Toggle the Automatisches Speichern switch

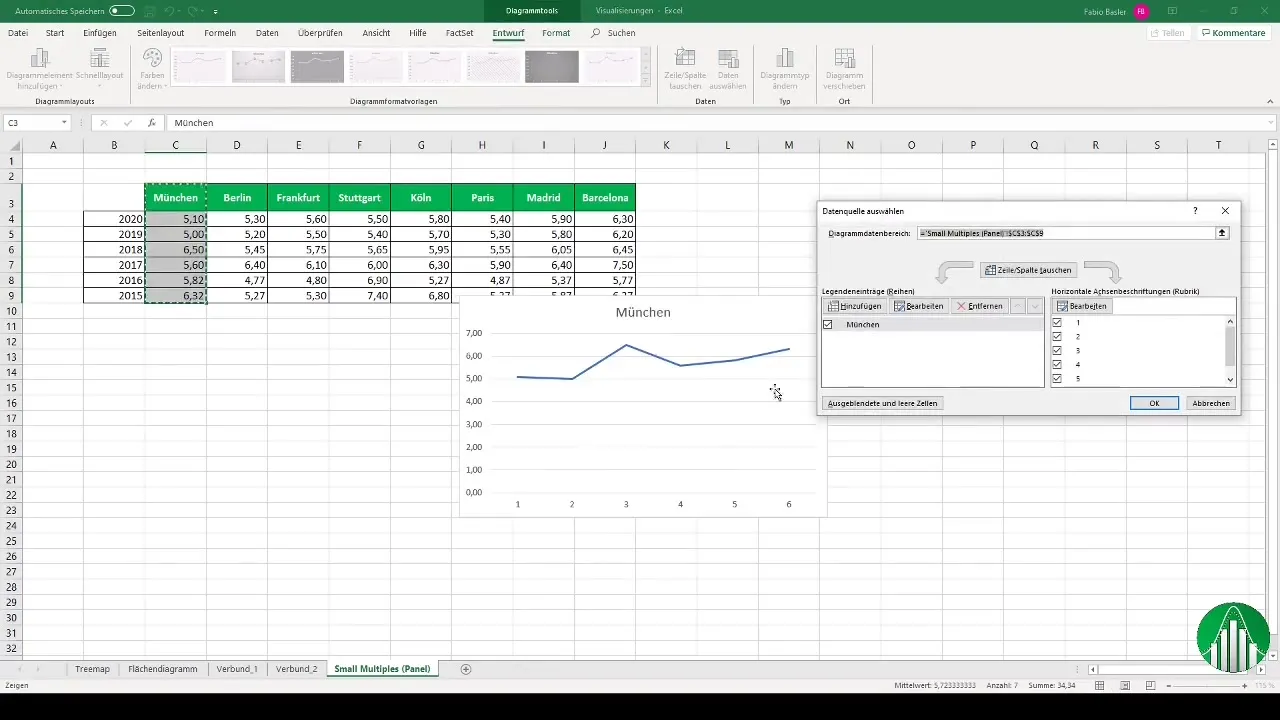[122, 10]
